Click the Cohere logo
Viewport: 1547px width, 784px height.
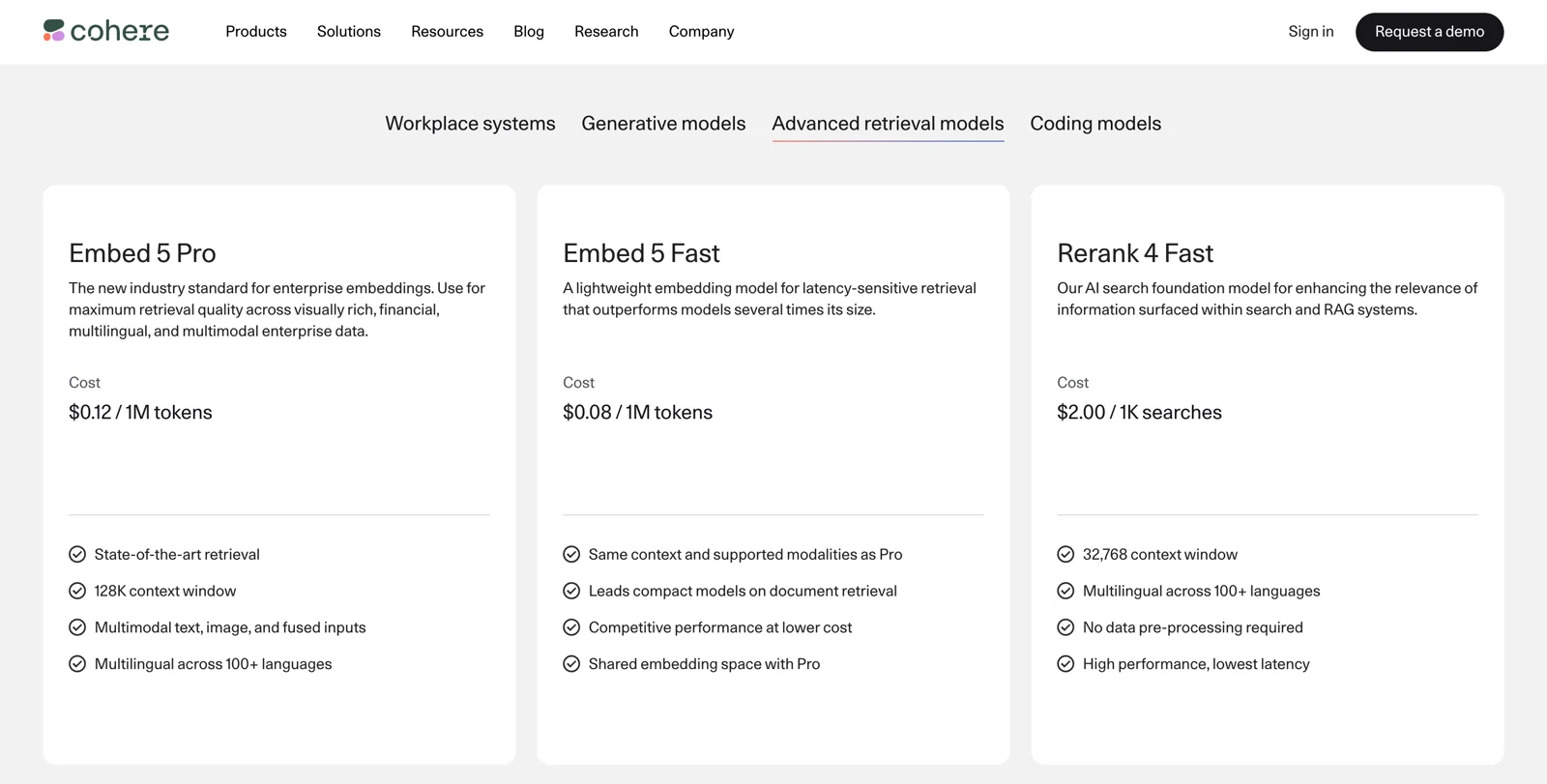click(x=106, y=31)
